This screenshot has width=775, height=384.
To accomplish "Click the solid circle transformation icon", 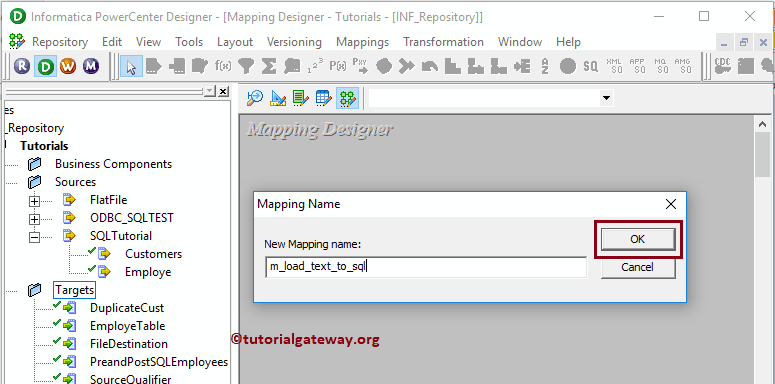I will 567,66.
